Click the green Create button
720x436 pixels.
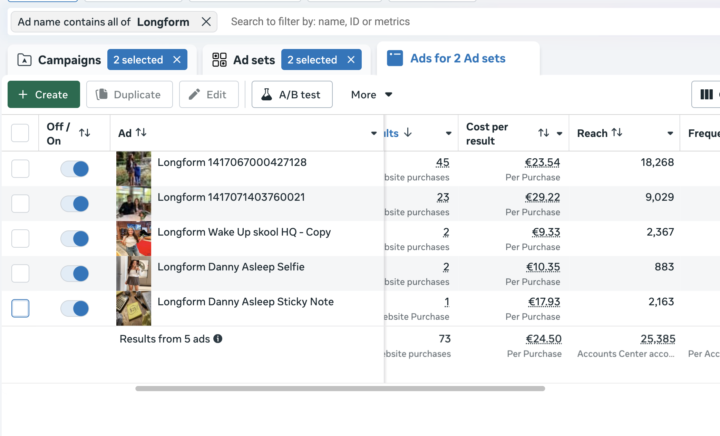[44, 95]
